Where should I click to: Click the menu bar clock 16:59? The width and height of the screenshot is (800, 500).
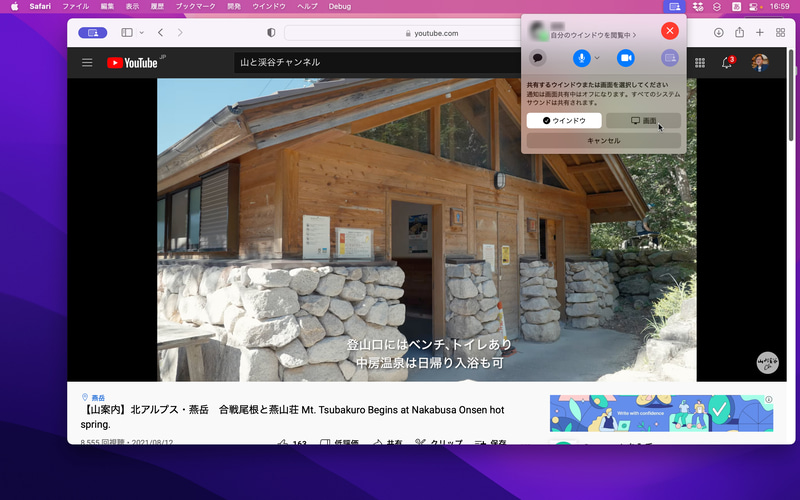pos(780,7)
